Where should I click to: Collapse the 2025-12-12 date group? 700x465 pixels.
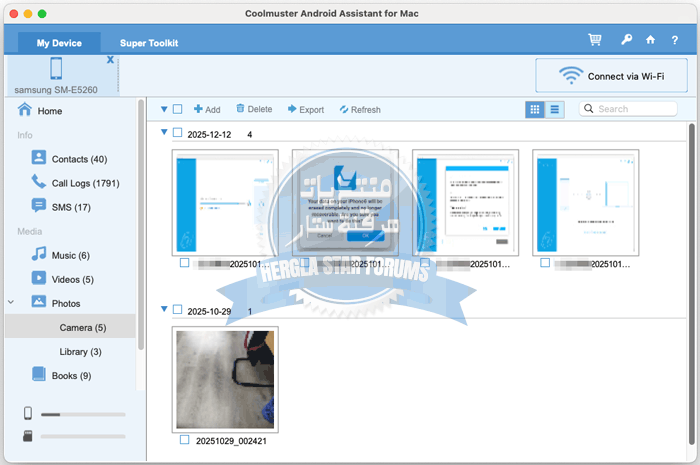[x=164, y=133]
